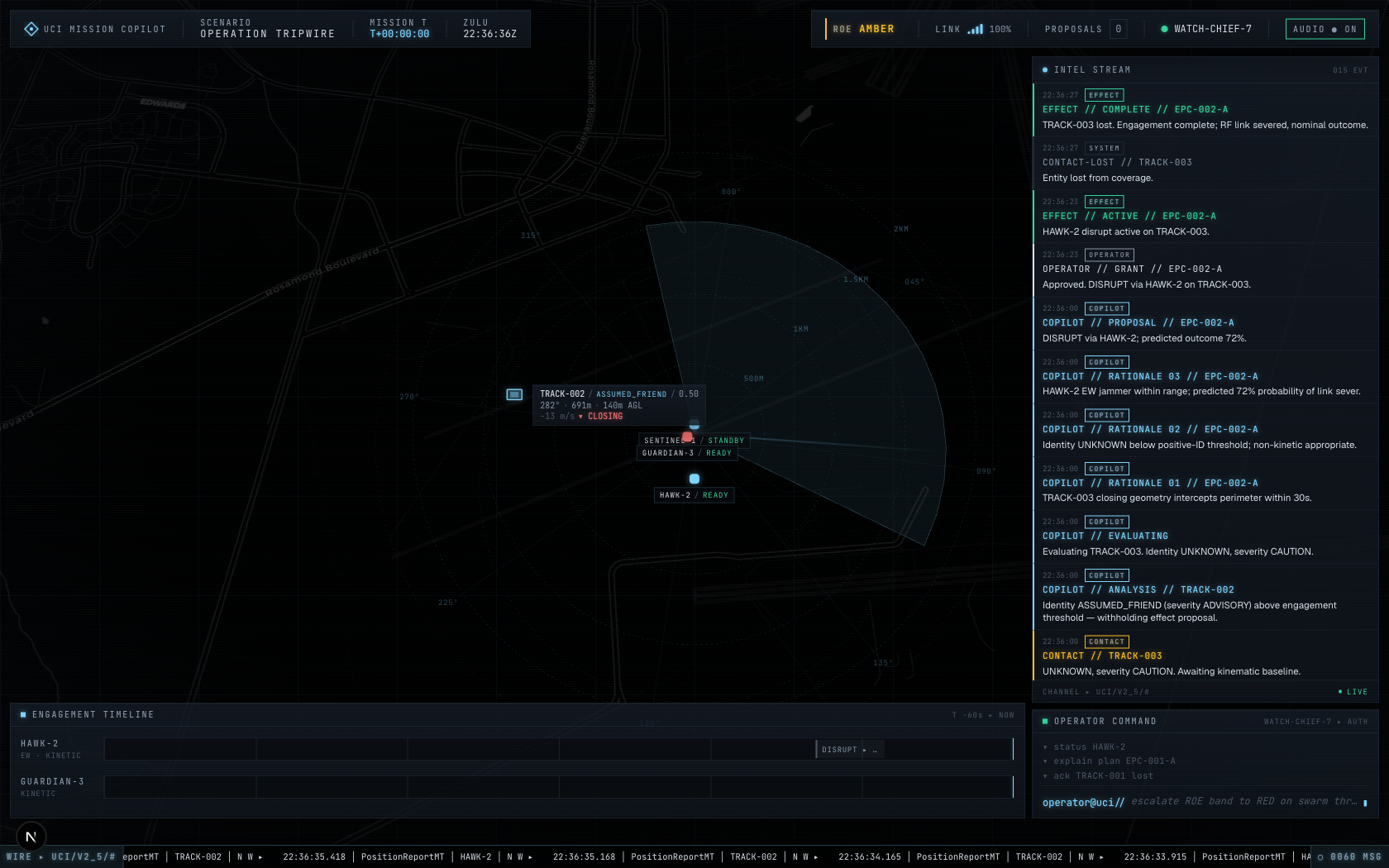The height and width of the screenshot is (868, 1389).
Task: Click the UCI Mission Copilot diamond logo
Action: pyautogui.click(x=31, y=29)
